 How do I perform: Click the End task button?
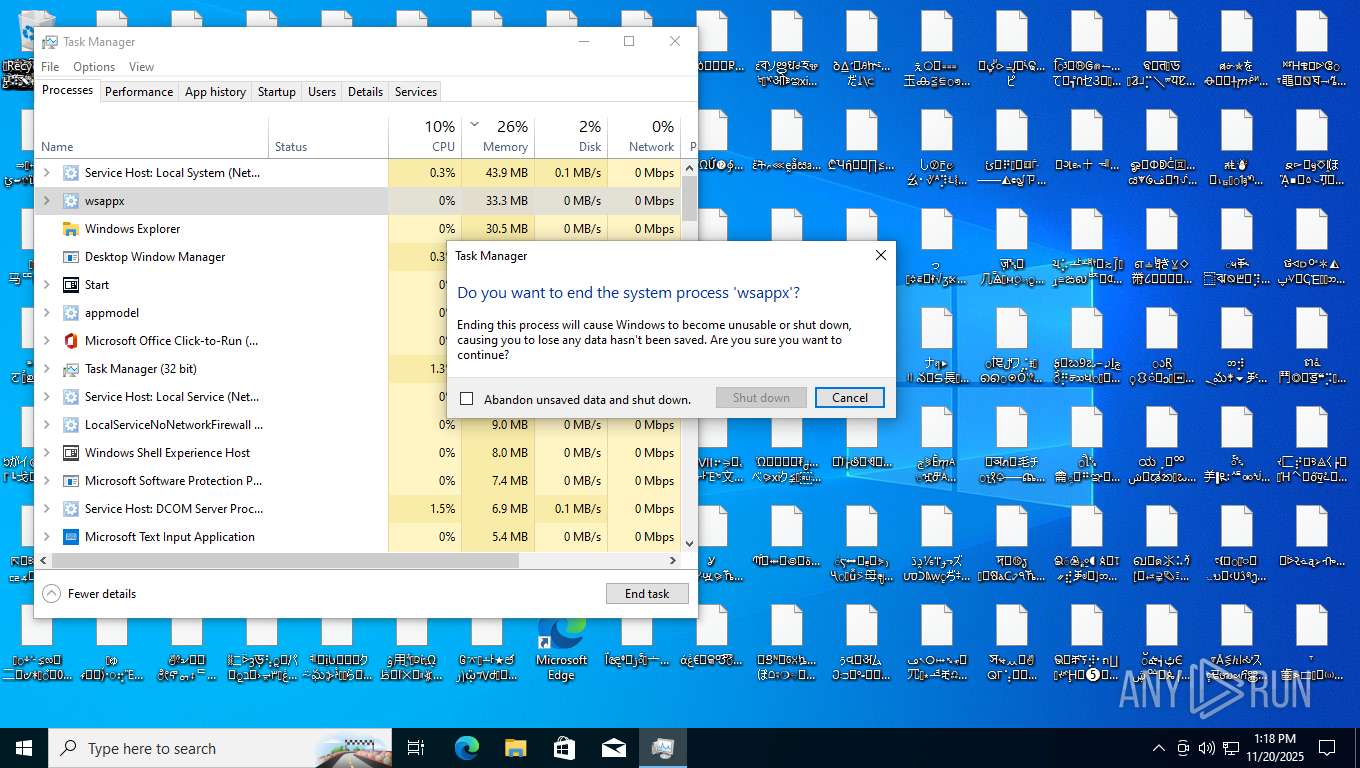pyautogui.click(x=647, y=594)
